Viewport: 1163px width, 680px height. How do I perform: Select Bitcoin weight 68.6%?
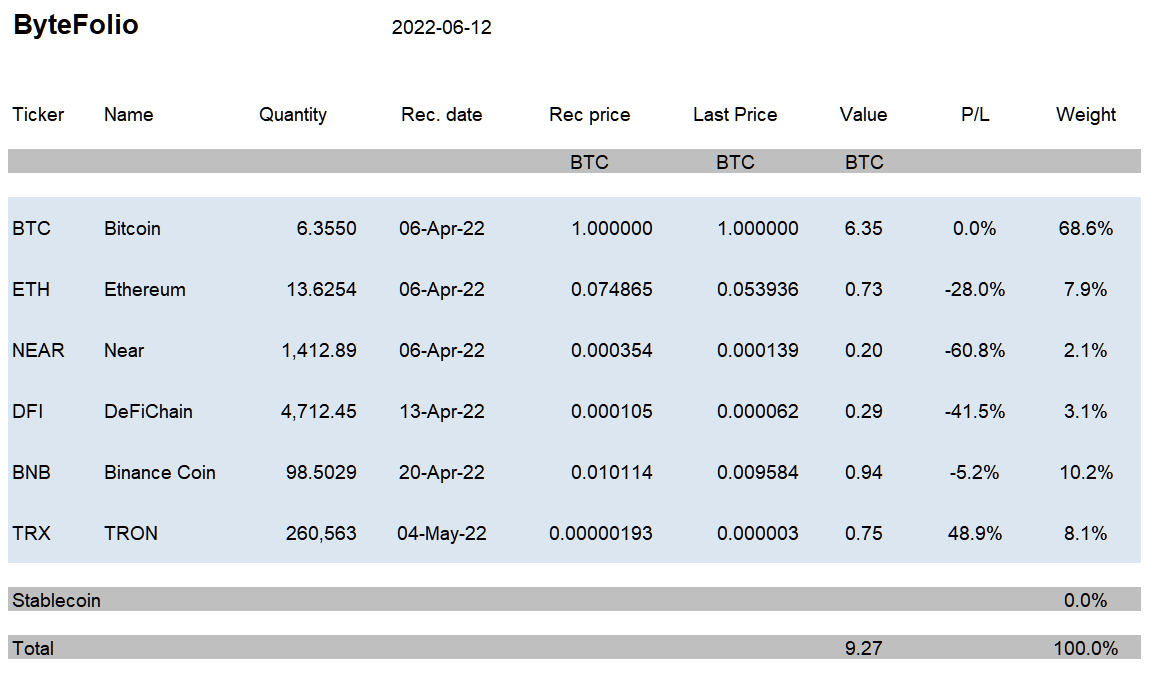pyautogui.click(x=1086, y=228)
